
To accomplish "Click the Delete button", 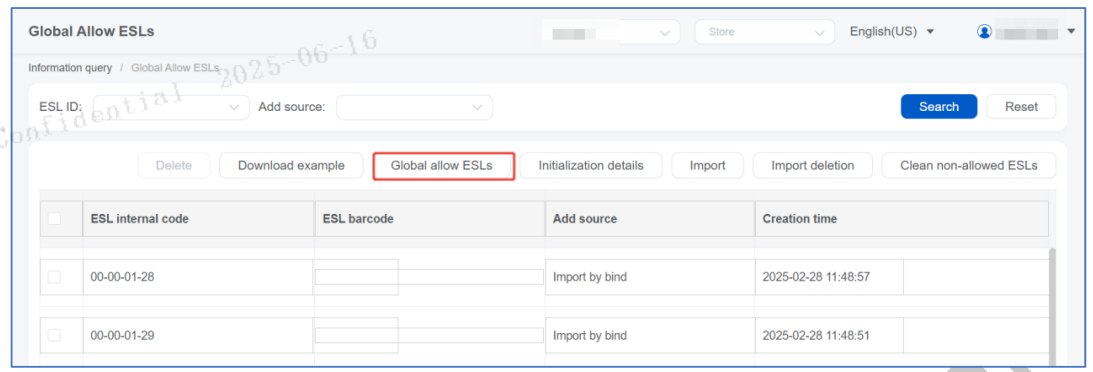I will point(174,166).
